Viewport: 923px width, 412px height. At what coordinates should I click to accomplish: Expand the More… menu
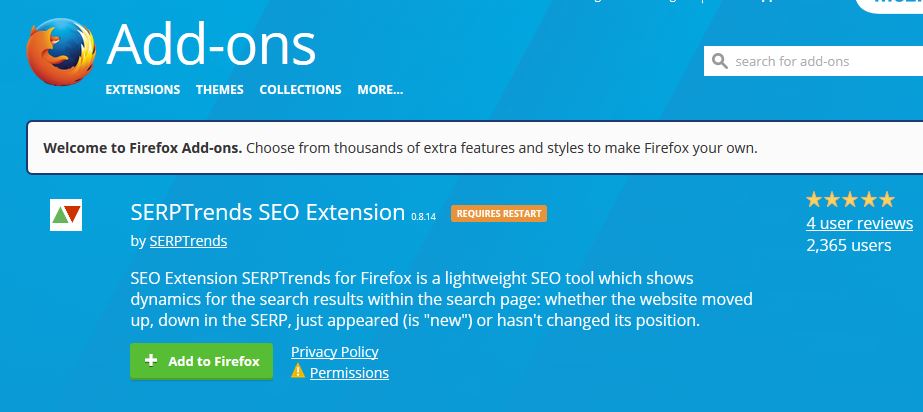pyautogui.click(x=380, y=90)
